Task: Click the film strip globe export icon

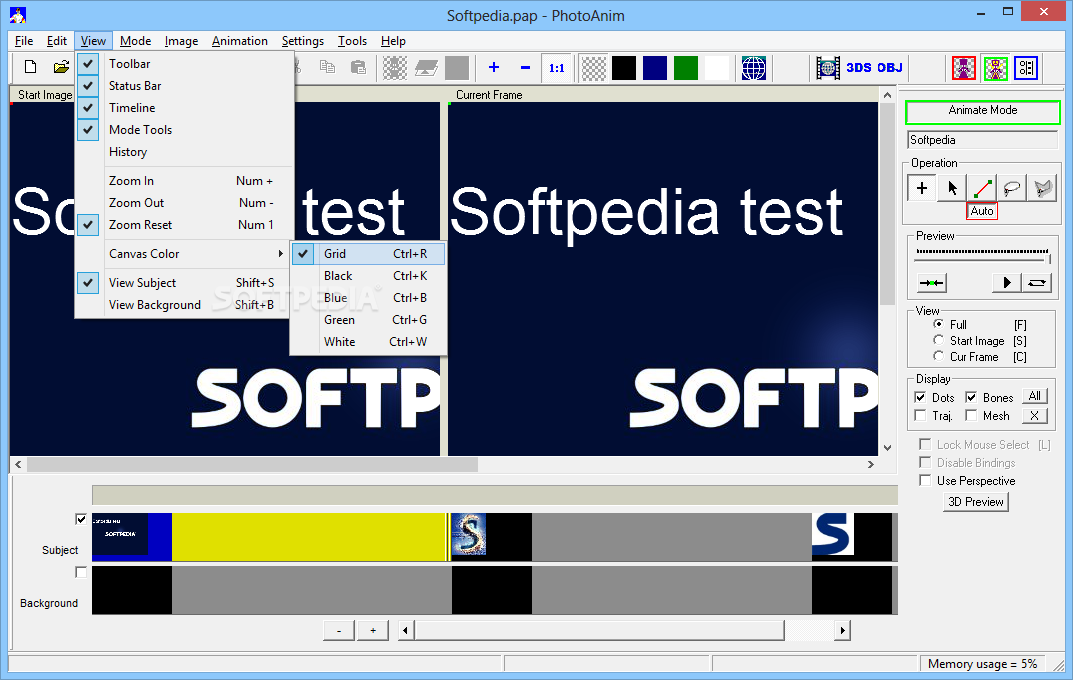Action: click(828, 68)
